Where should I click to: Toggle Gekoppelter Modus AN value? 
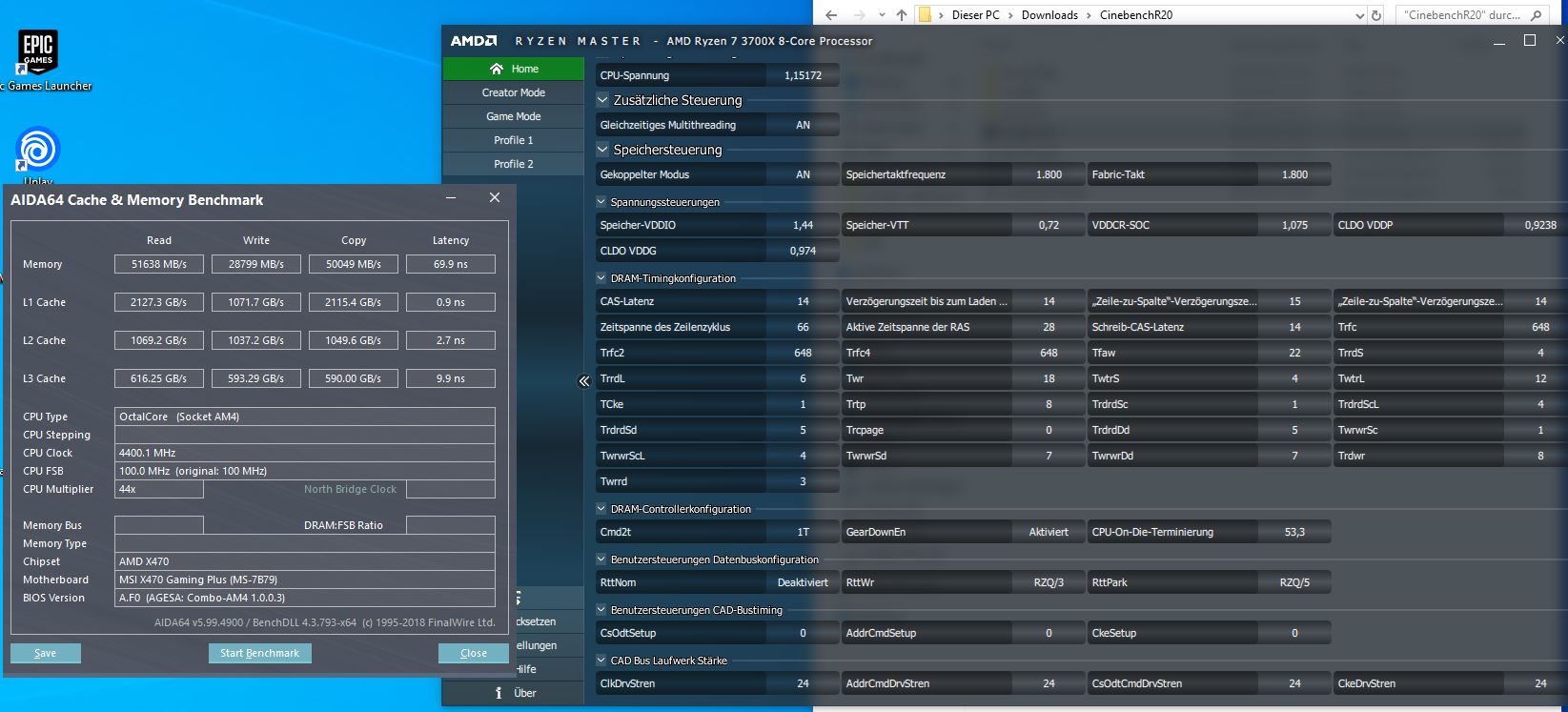[803, 174]
